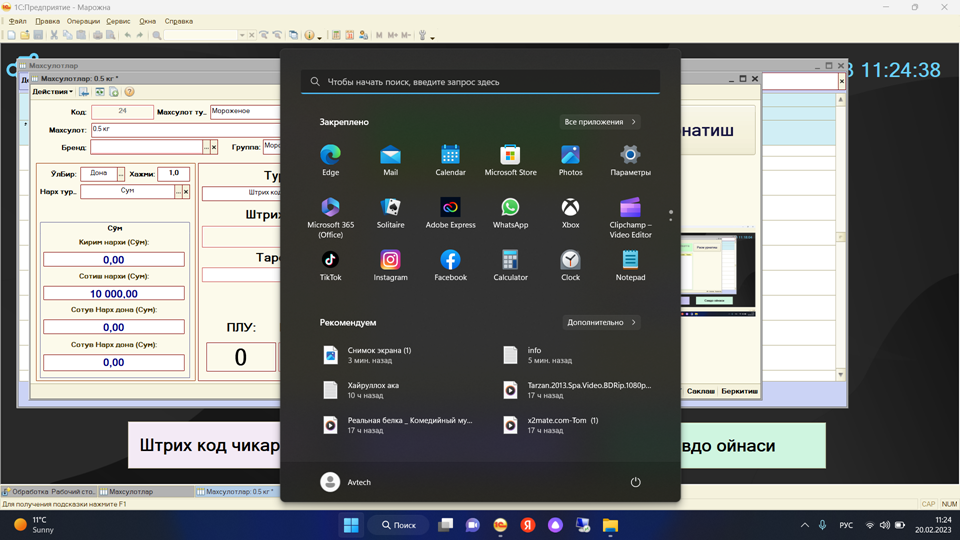Click the power button in Start menu
This screenshot has height=540, width=960.
[x=635, y=482]
